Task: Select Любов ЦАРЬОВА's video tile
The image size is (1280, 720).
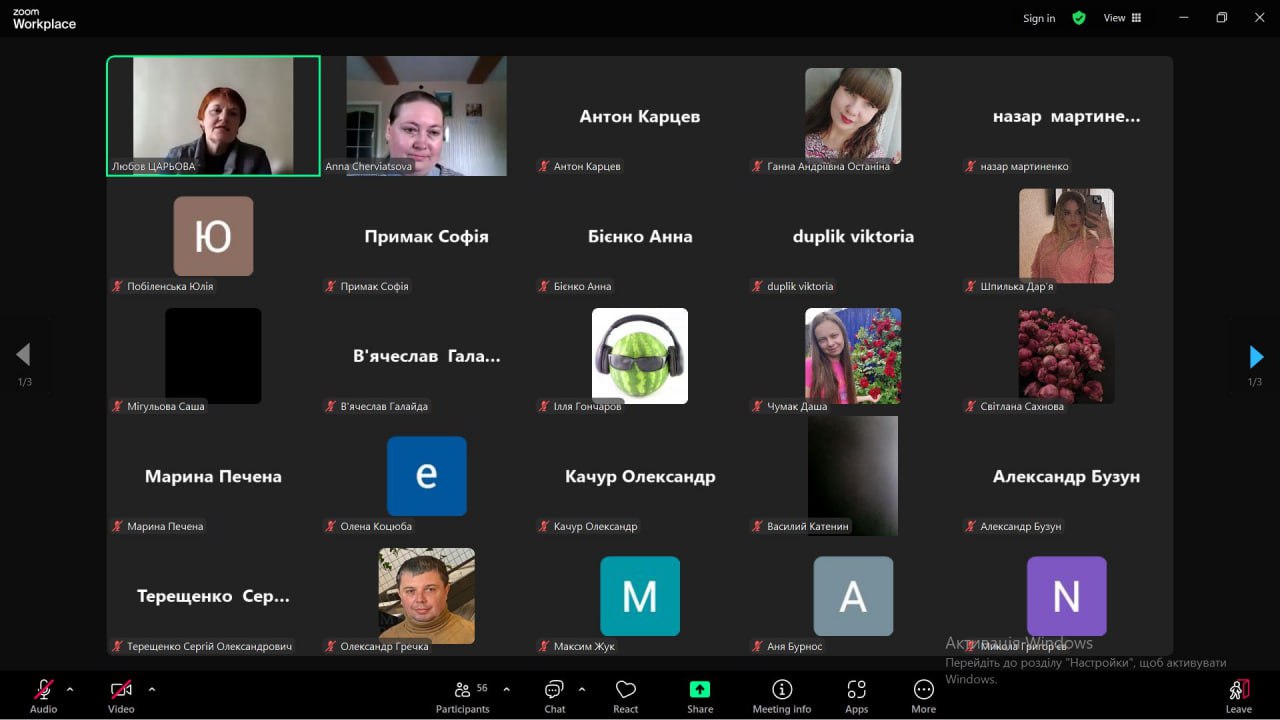Action: 213,115
